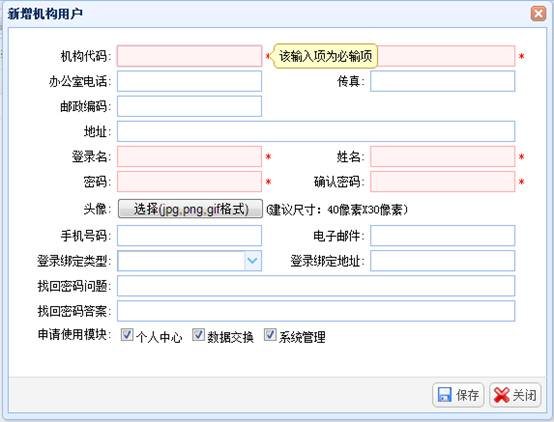This screenshot has width=554, height=422.
Task: Select avatar via 选择(jpg.png.gif格式) button
Action: [x=190, y=209]
